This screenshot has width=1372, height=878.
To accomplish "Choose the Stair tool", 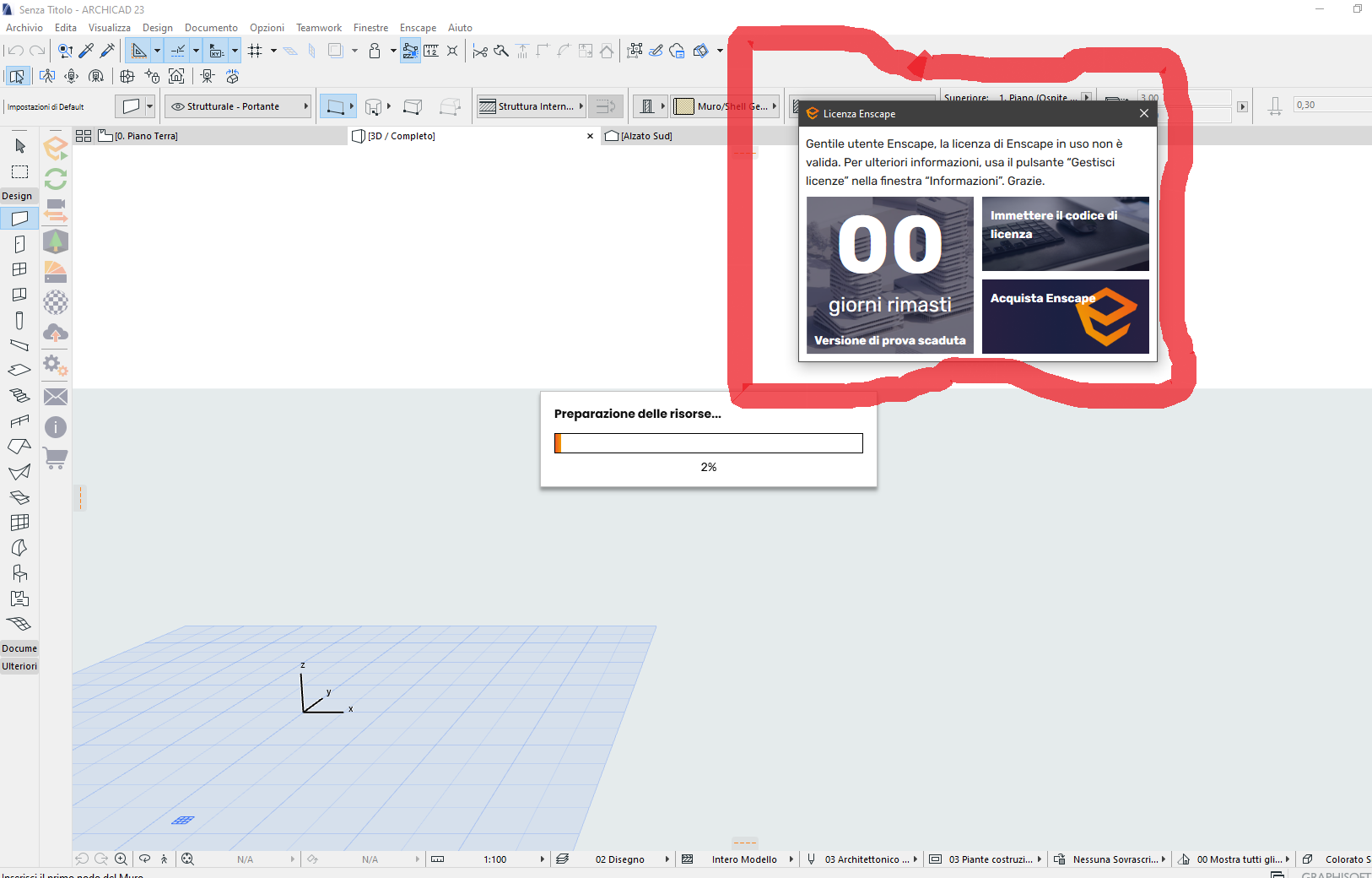I will coord(19,395).
